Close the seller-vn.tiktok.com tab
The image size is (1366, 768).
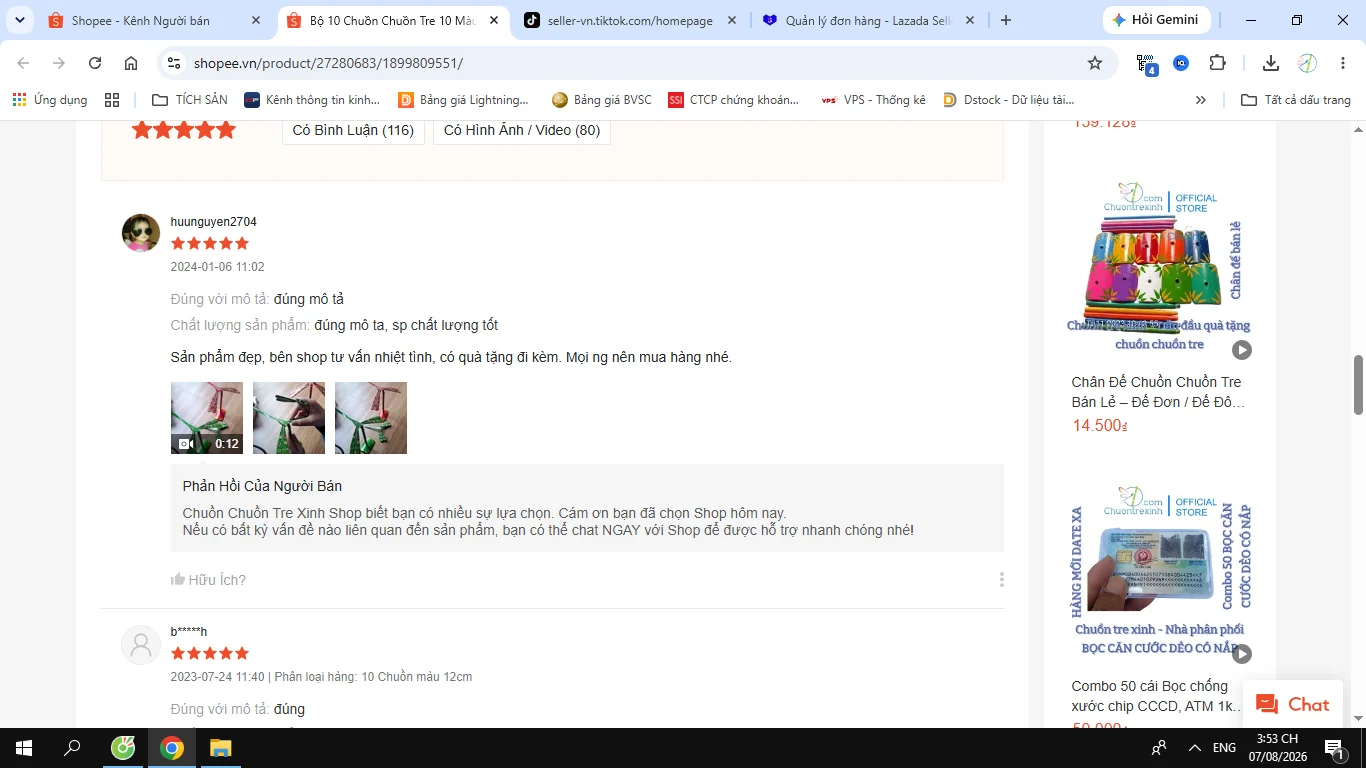point(732,20)
